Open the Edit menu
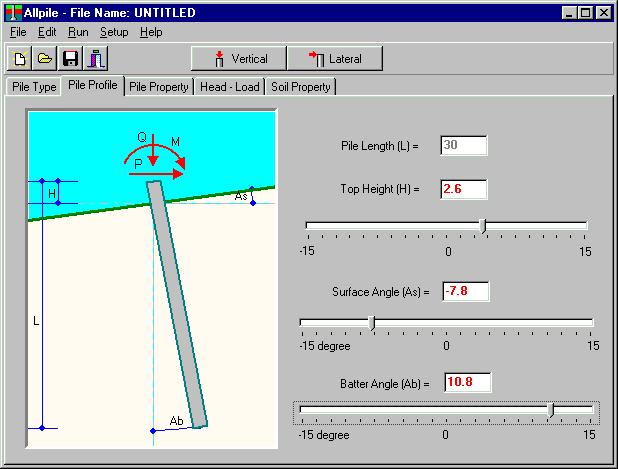This screenshot has width=618, height=469. tap(47, 32)
